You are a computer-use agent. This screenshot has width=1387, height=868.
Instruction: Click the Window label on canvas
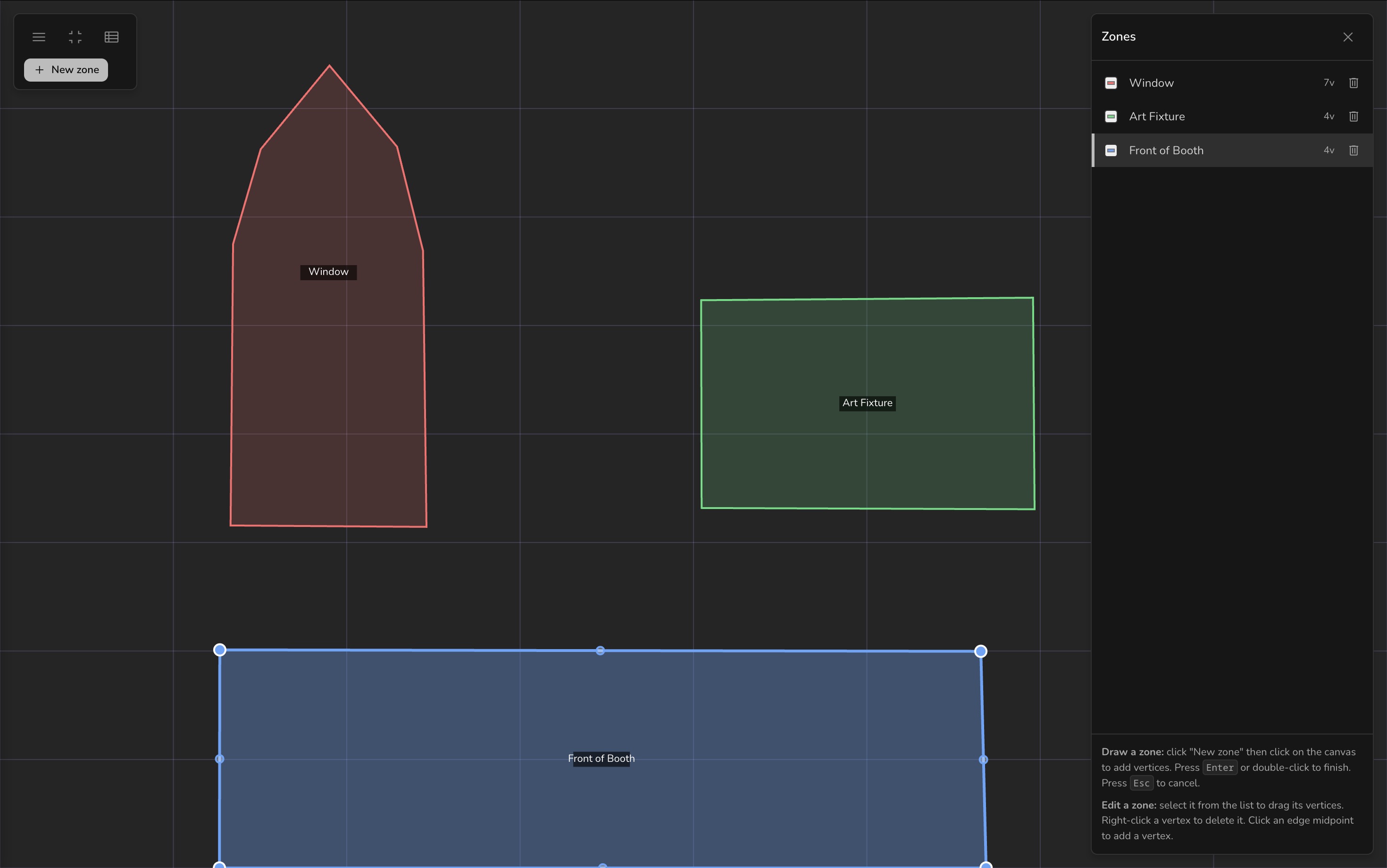click(328, 272)
